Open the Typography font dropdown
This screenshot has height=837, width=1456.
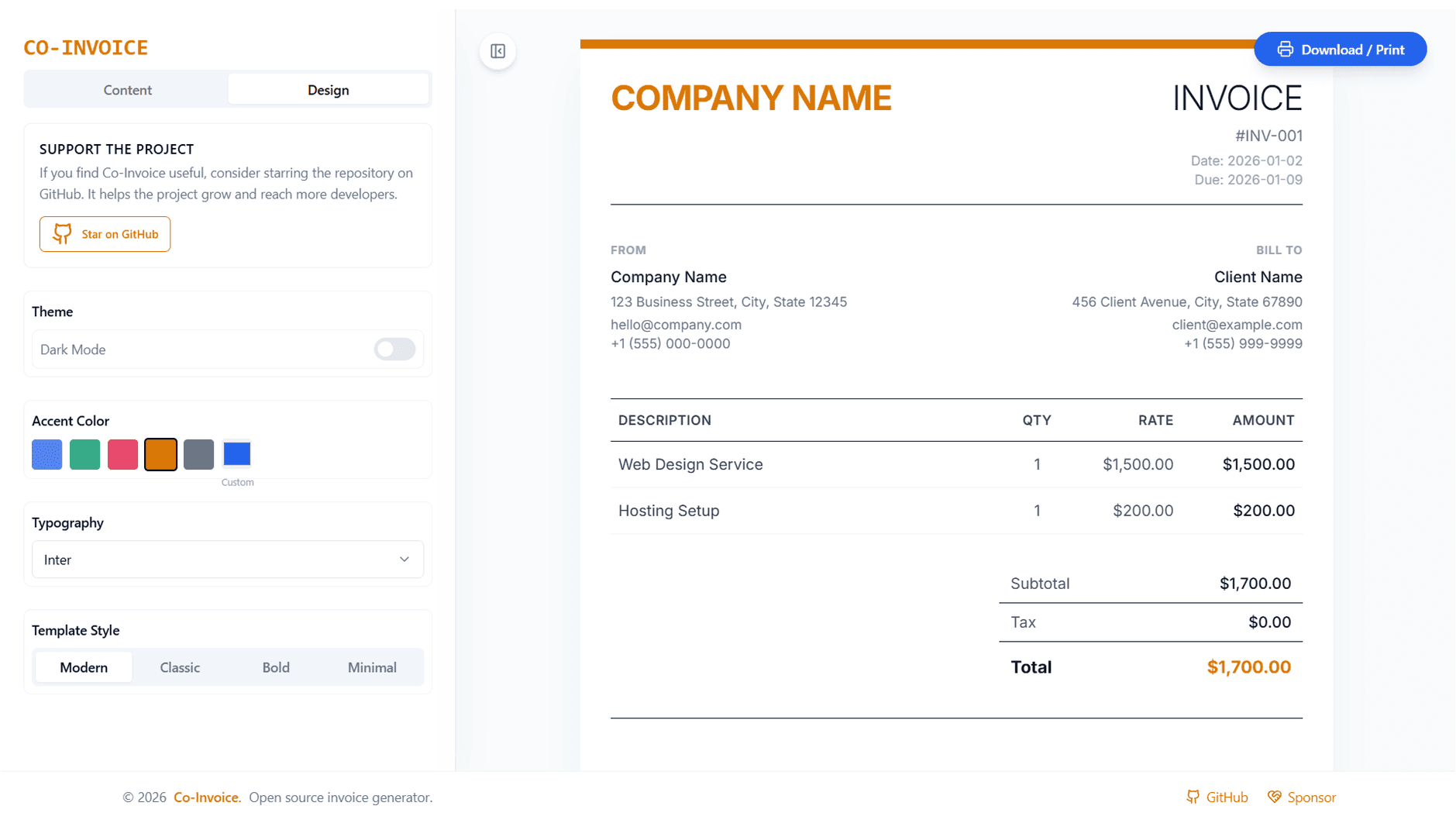227,559
